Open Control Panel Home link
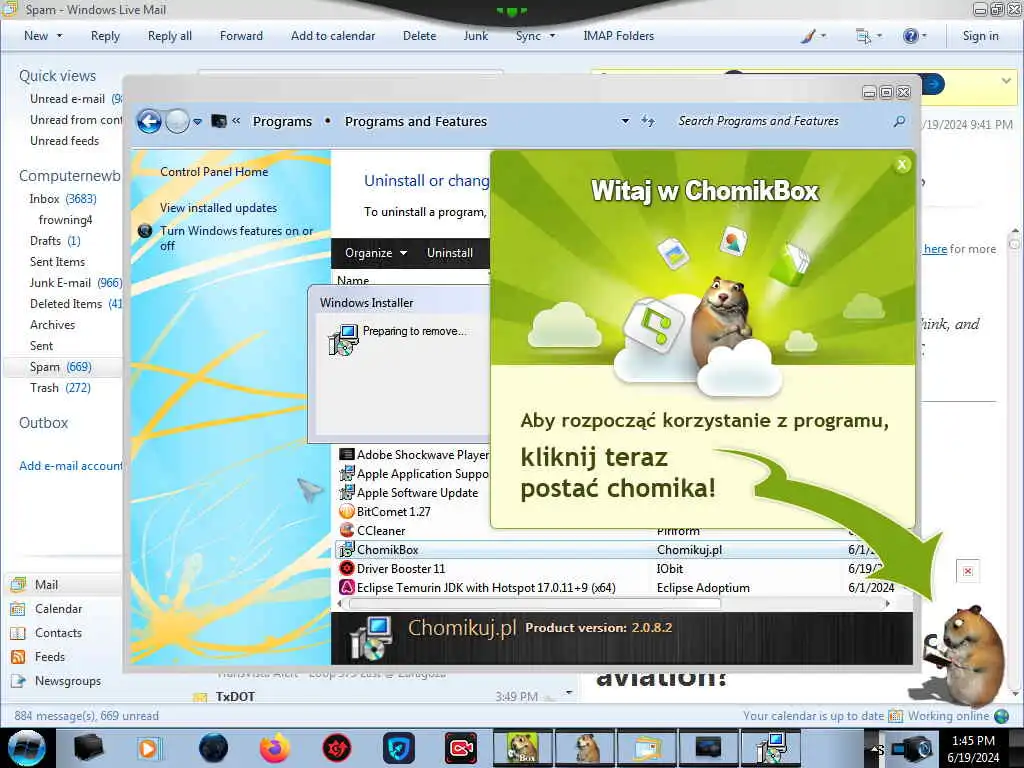 click(214, 172)
